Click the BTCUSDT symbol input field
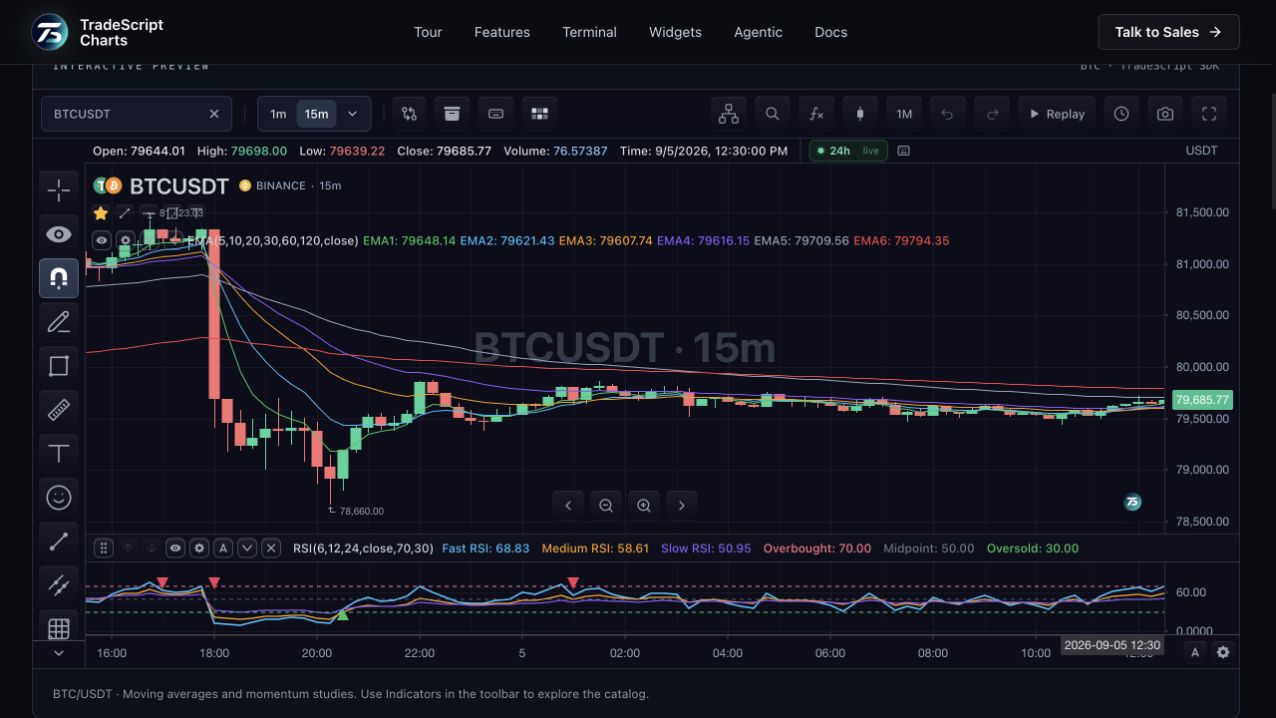The image size is (1276, 718). tap(136, 114)
